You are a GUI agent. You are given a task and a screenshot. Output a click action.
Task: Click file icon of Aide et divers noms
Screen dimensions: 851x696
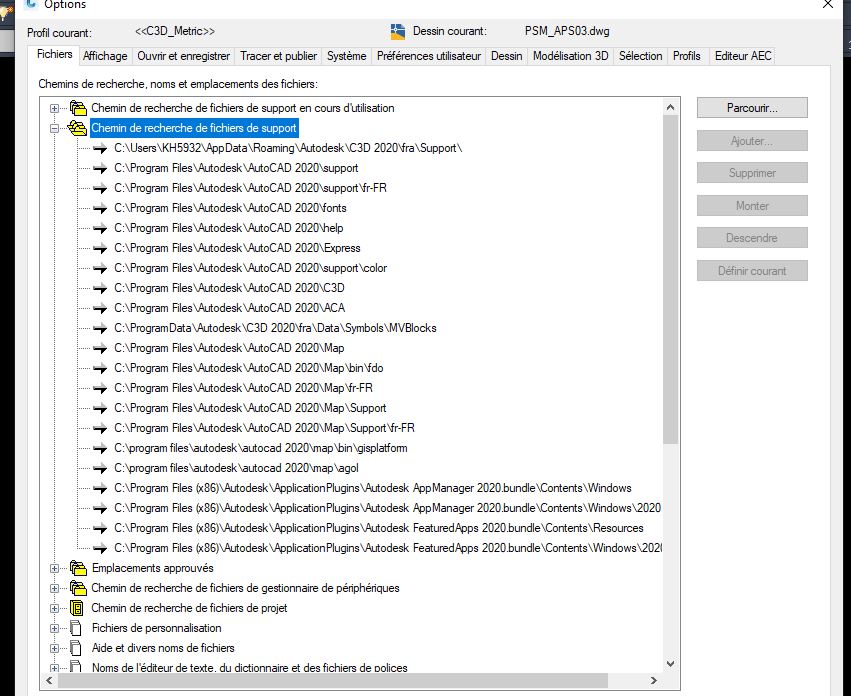tap(76, 648)
